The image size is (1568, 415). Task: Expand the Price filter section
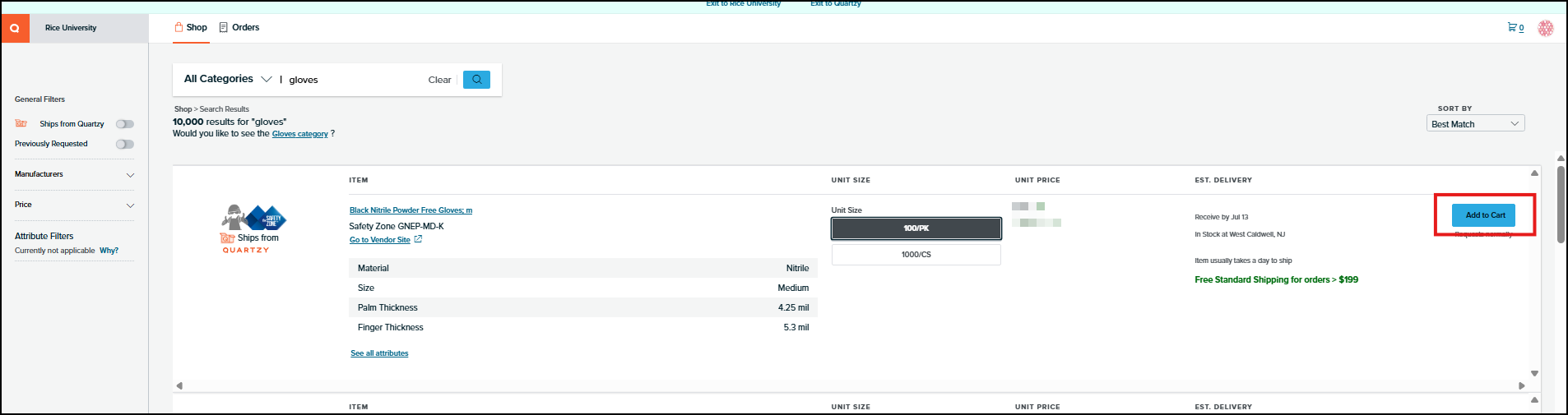74,205
